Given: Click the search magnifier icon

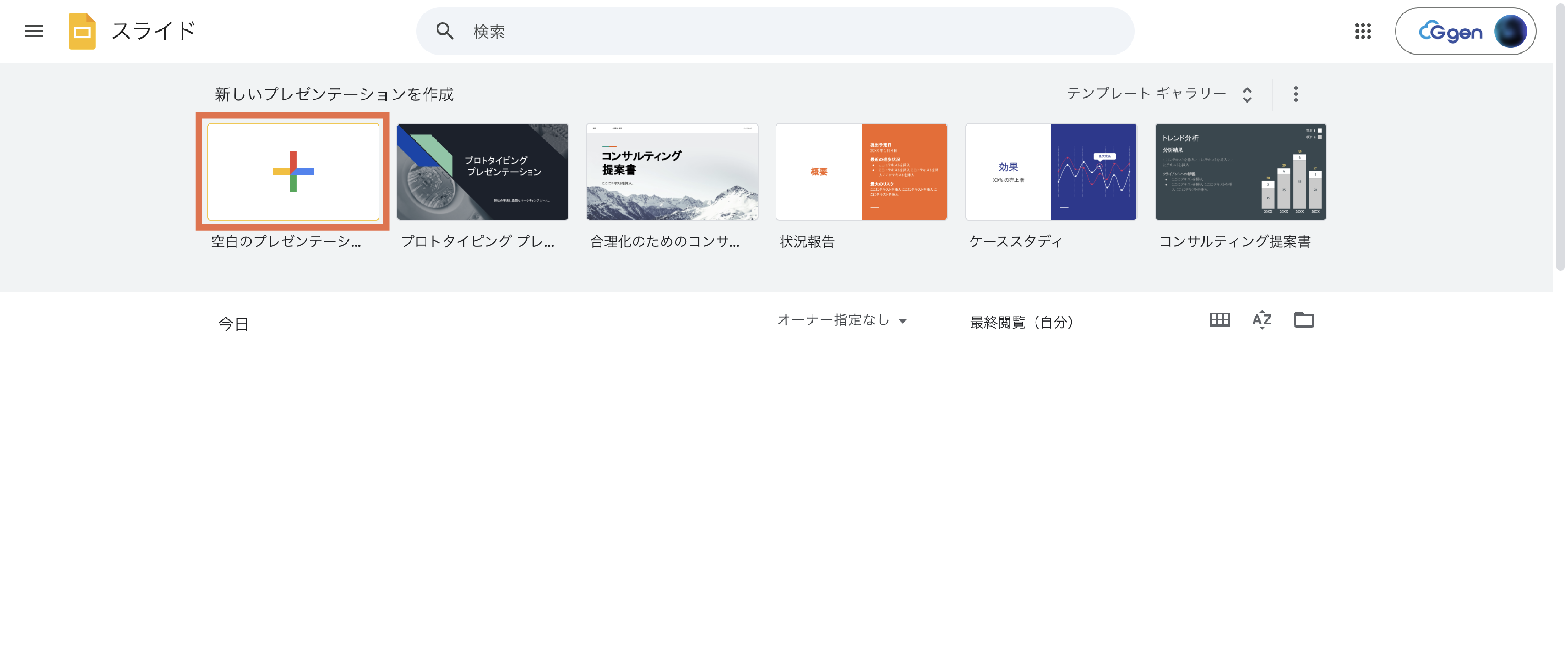Looking at the screenshot, I should [x=445, y=31].
